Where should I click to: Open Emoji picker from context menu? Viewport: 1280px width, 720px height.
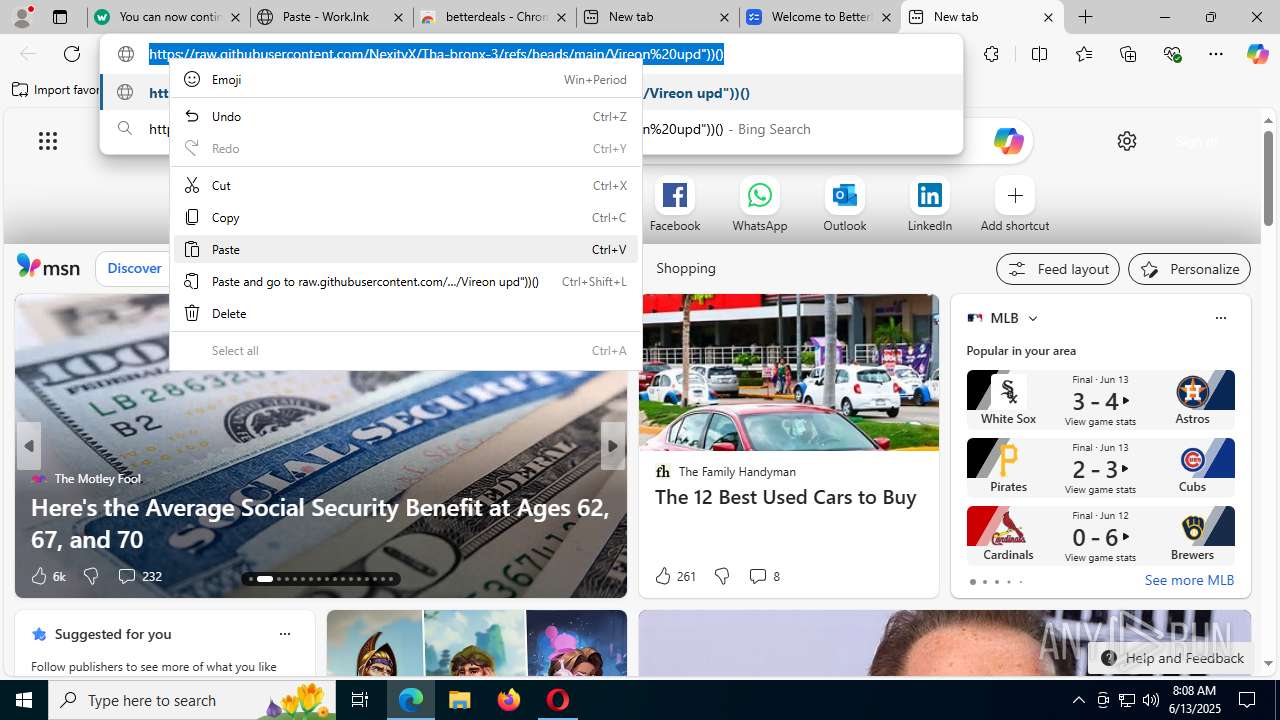click(x=405, y=80)
